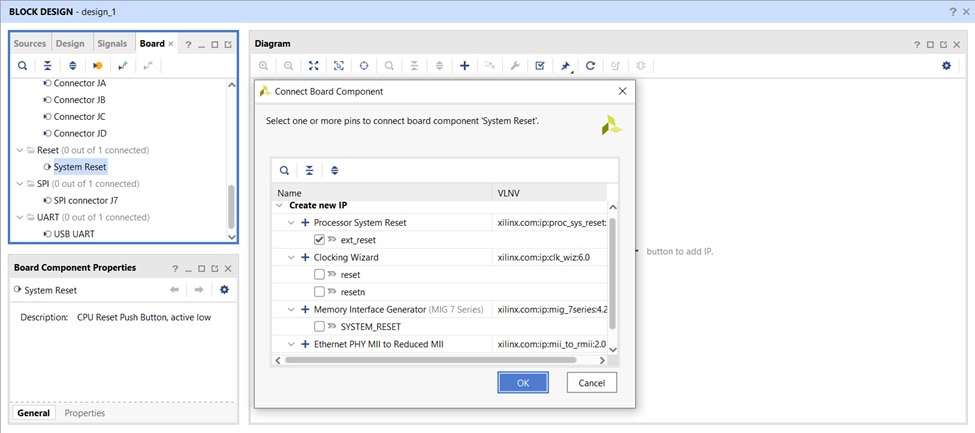Click the help icon in Board Component Properties header
Viewport: 975px width, 433px height.
point(175,269)
